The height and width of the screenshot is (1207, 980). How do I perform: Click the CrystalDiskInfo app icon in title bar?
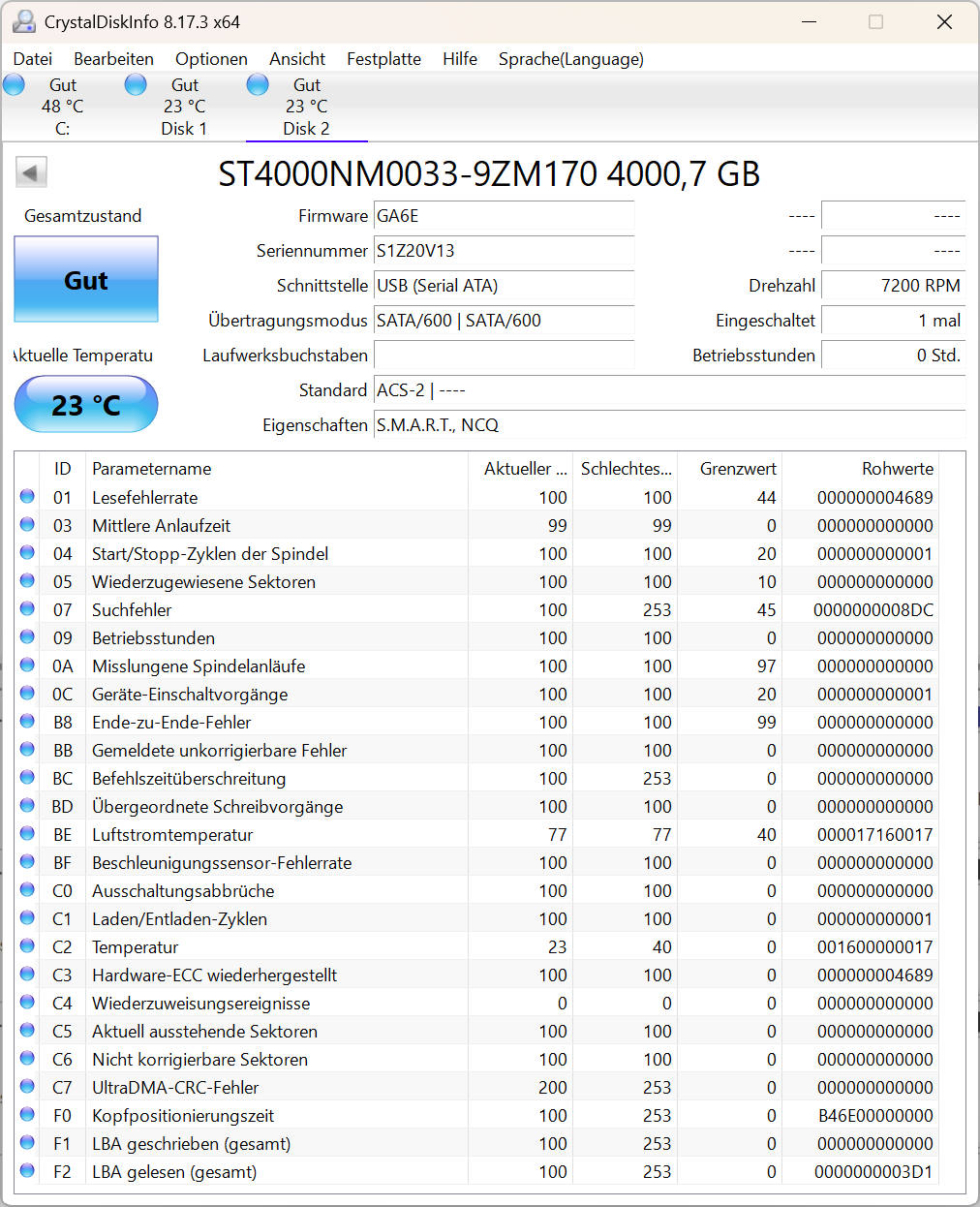(24, 21)
